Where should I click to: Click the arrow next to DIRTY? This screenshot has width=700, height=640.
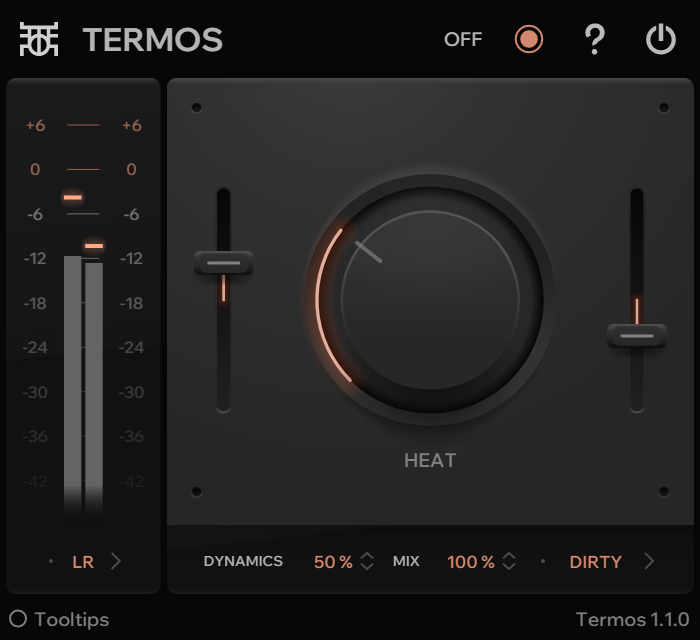click(649, 562)
